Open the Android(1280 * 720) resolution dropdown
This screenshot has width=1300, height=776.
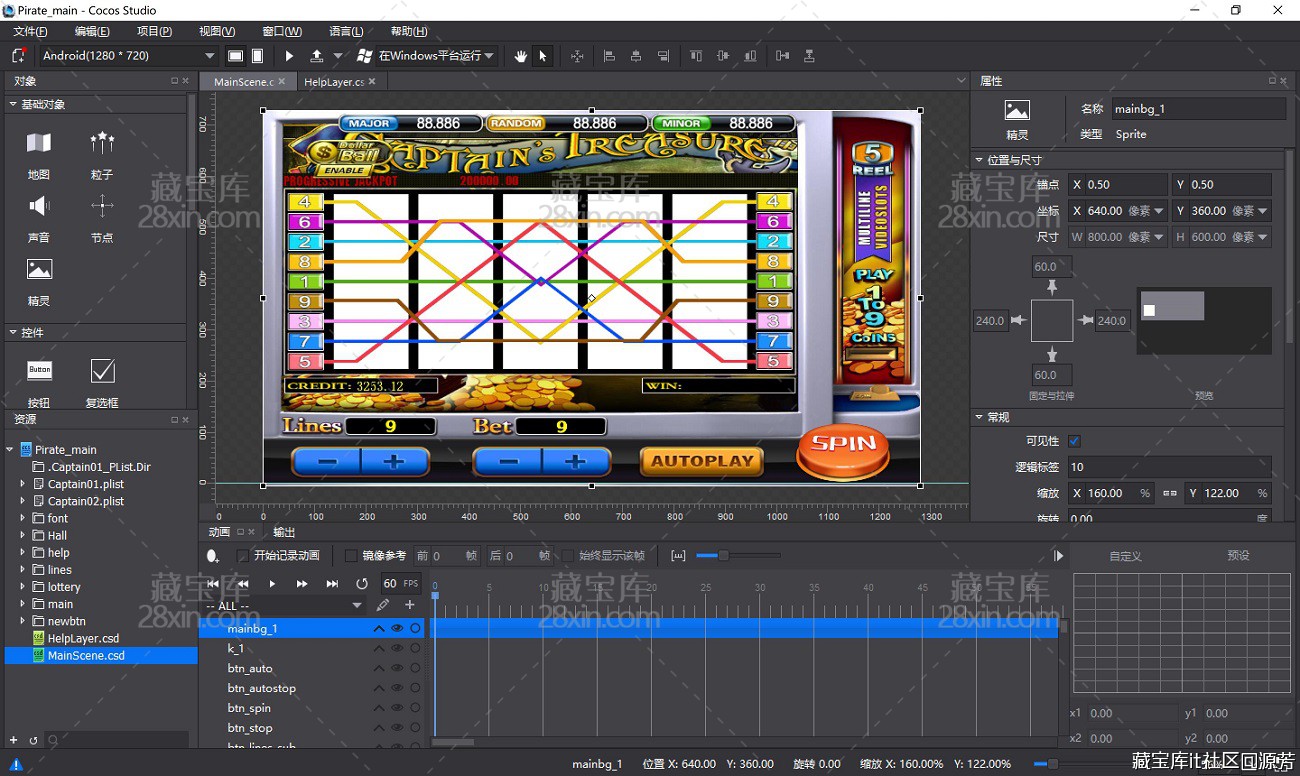pos(128,56)
